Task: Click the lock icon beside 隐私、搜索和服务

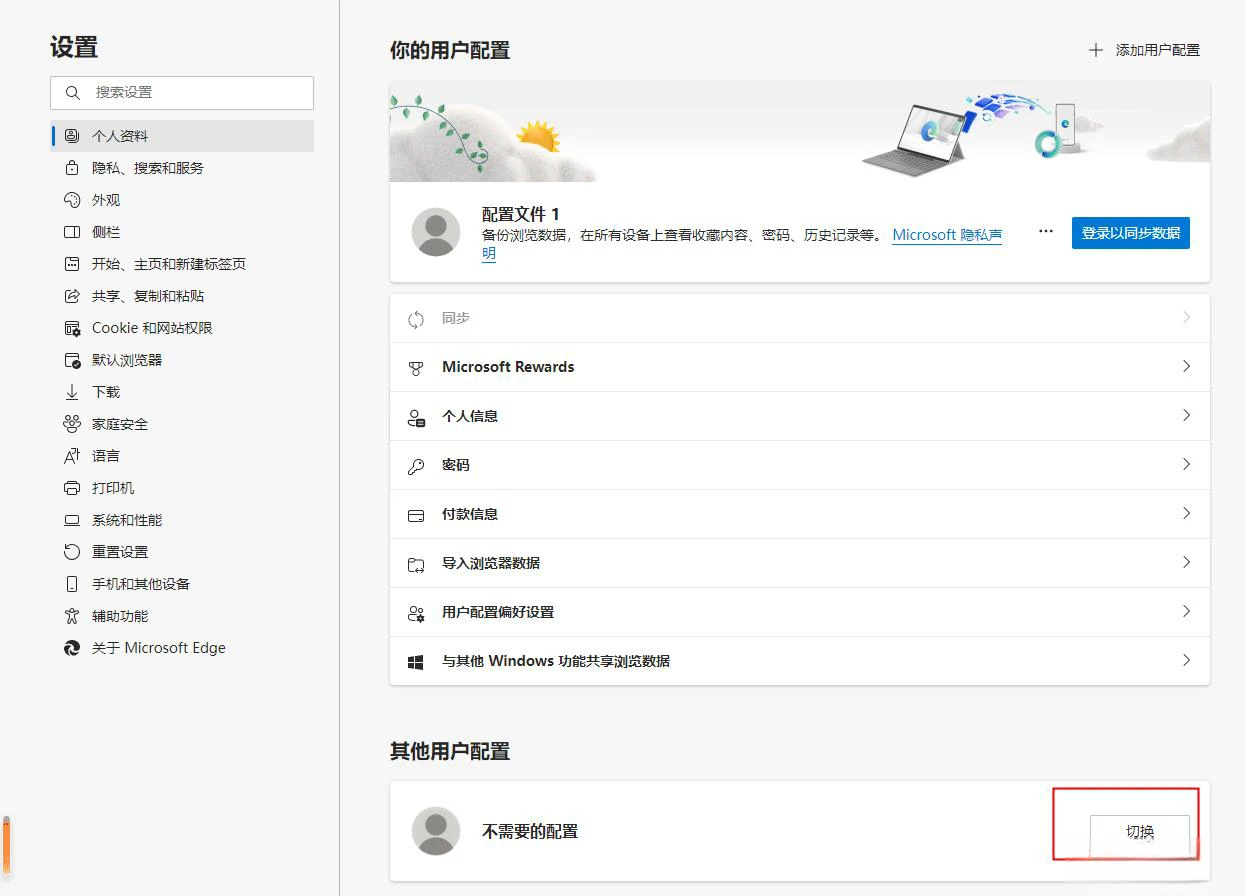Action: coord(71,168)
